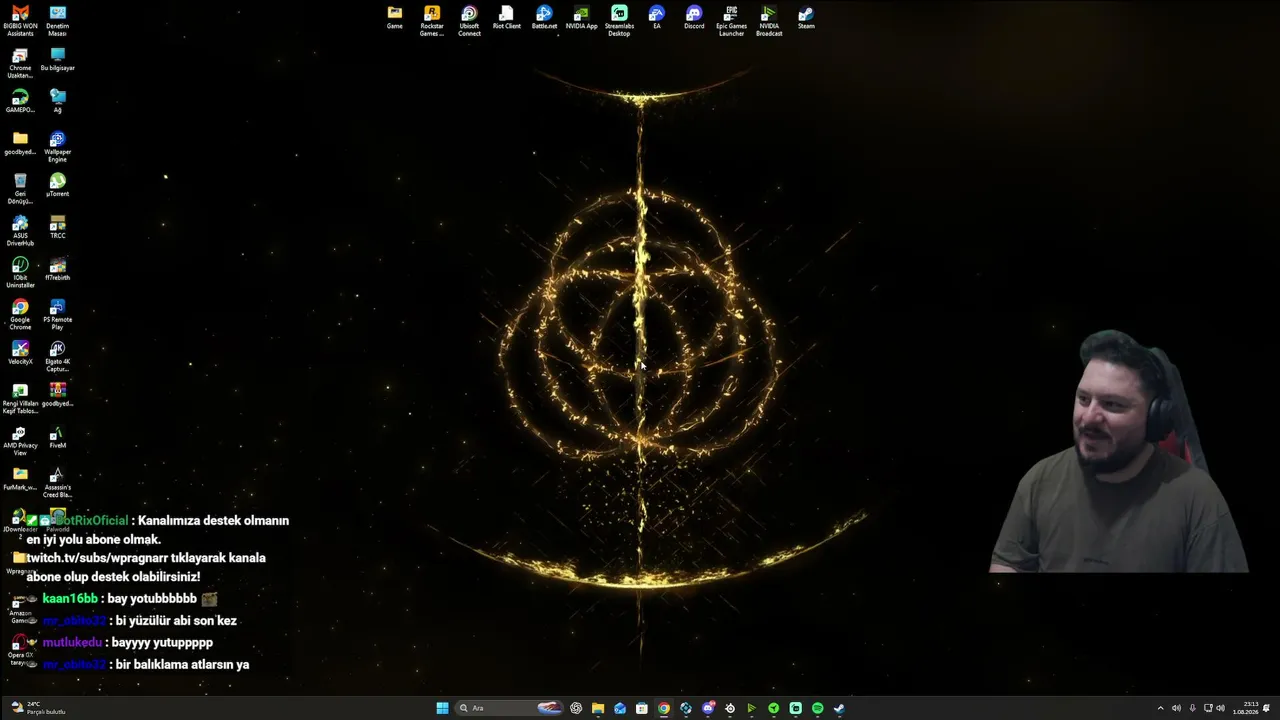The image size is (1280, 720).
Task: Click the taskbar Ara search box
Action: point(510,708)
